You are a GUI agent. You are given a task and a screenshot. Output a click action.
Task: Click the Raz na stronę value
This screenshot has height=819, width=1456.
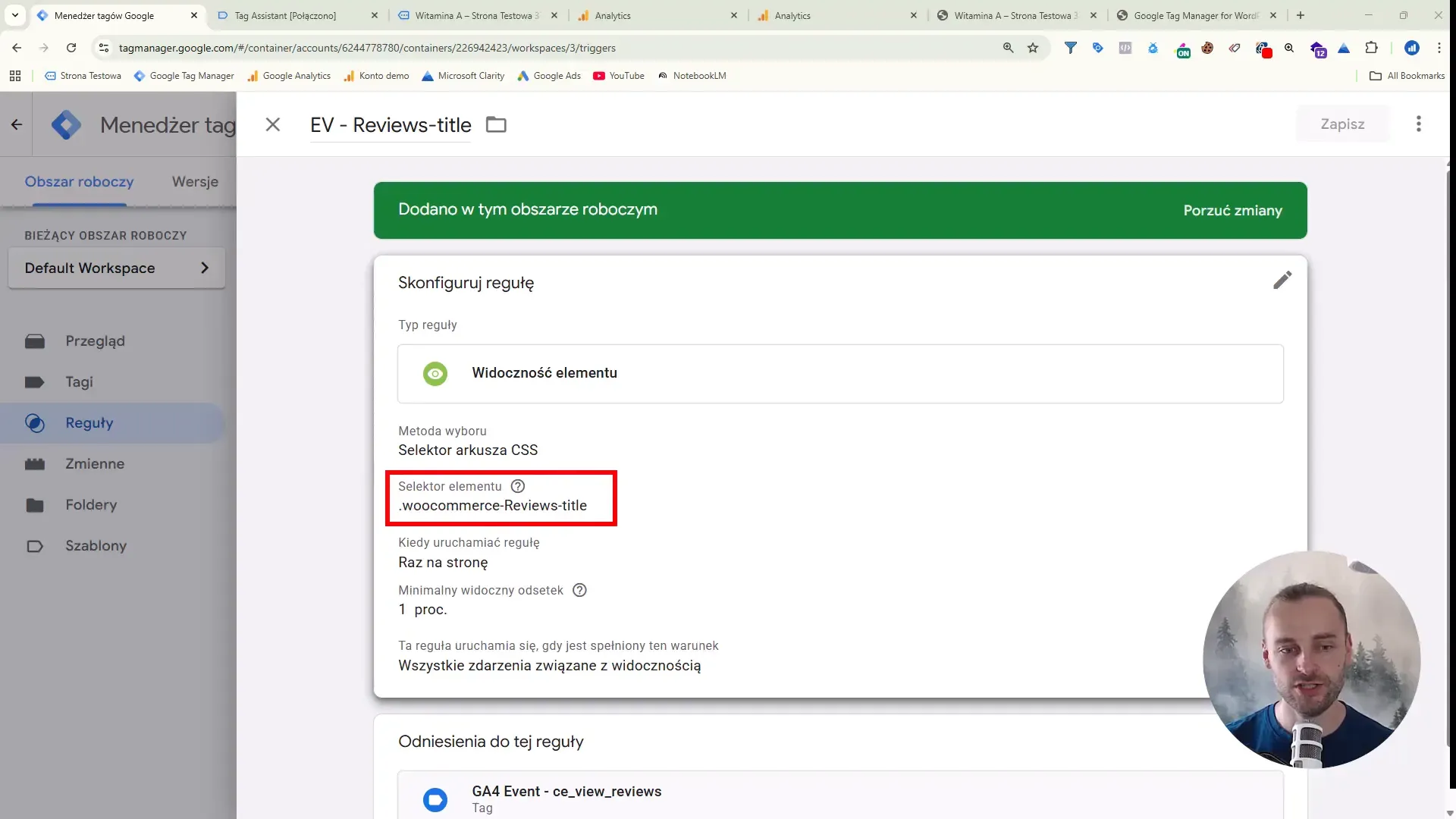[x=443, y=563]
